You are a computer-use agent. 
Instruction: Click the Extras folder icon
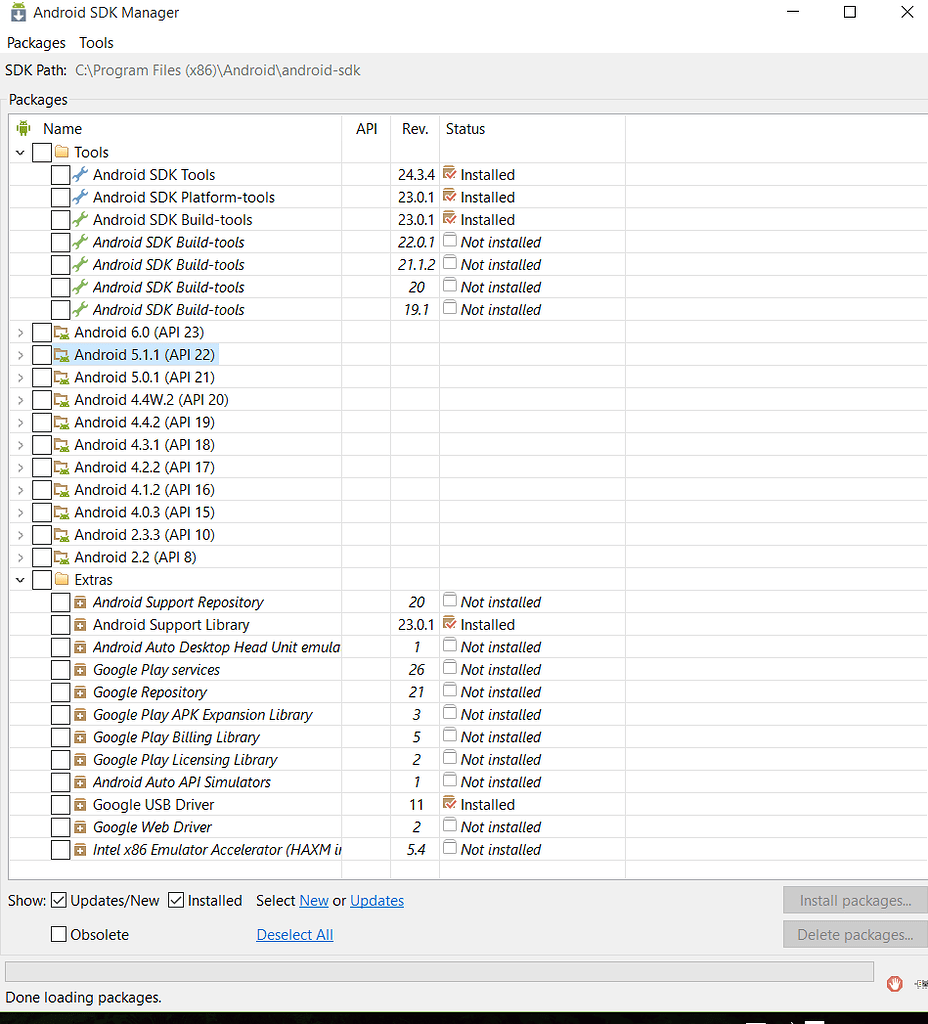(60, 579)
